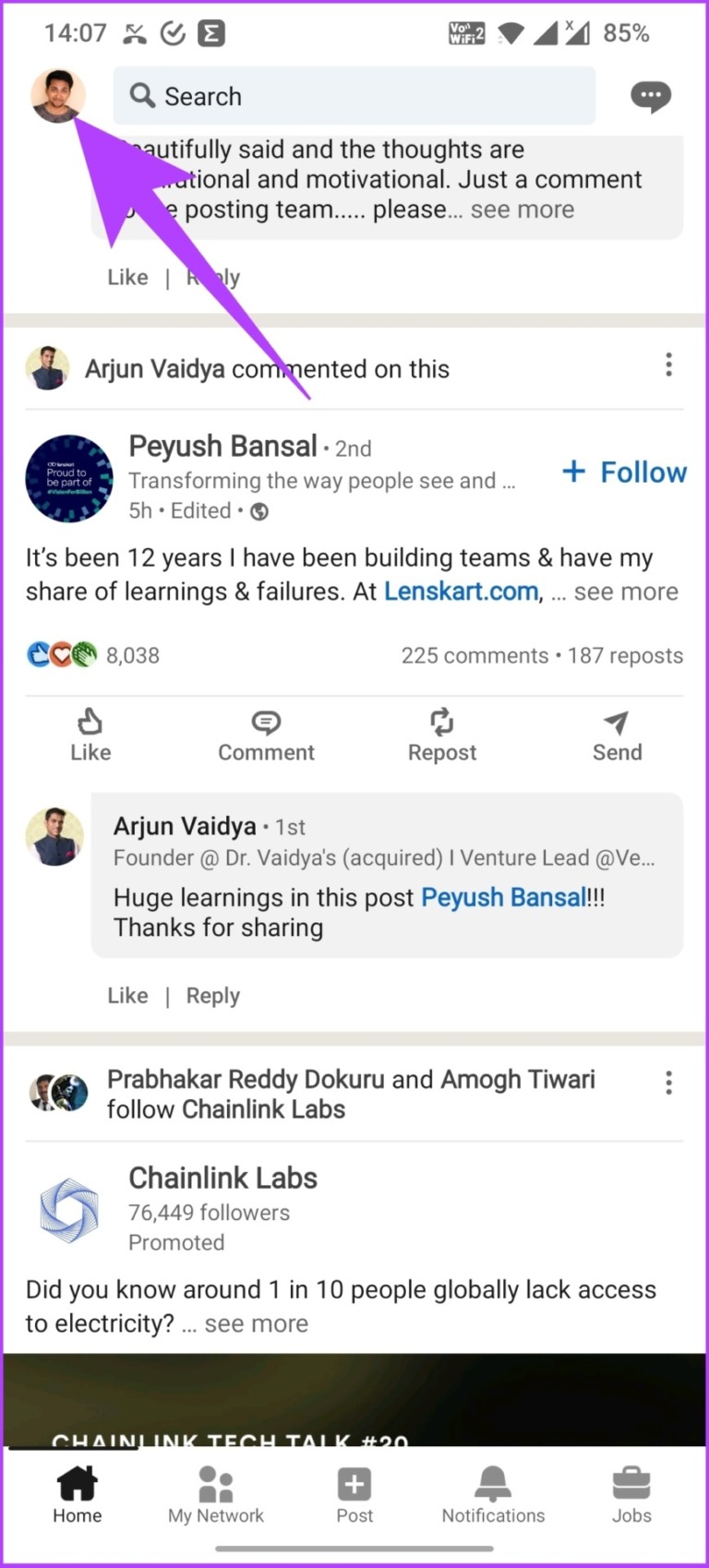
Task: Open the messaging chat bubble icon
Action: pyautogui.click(x=650, y=96)
